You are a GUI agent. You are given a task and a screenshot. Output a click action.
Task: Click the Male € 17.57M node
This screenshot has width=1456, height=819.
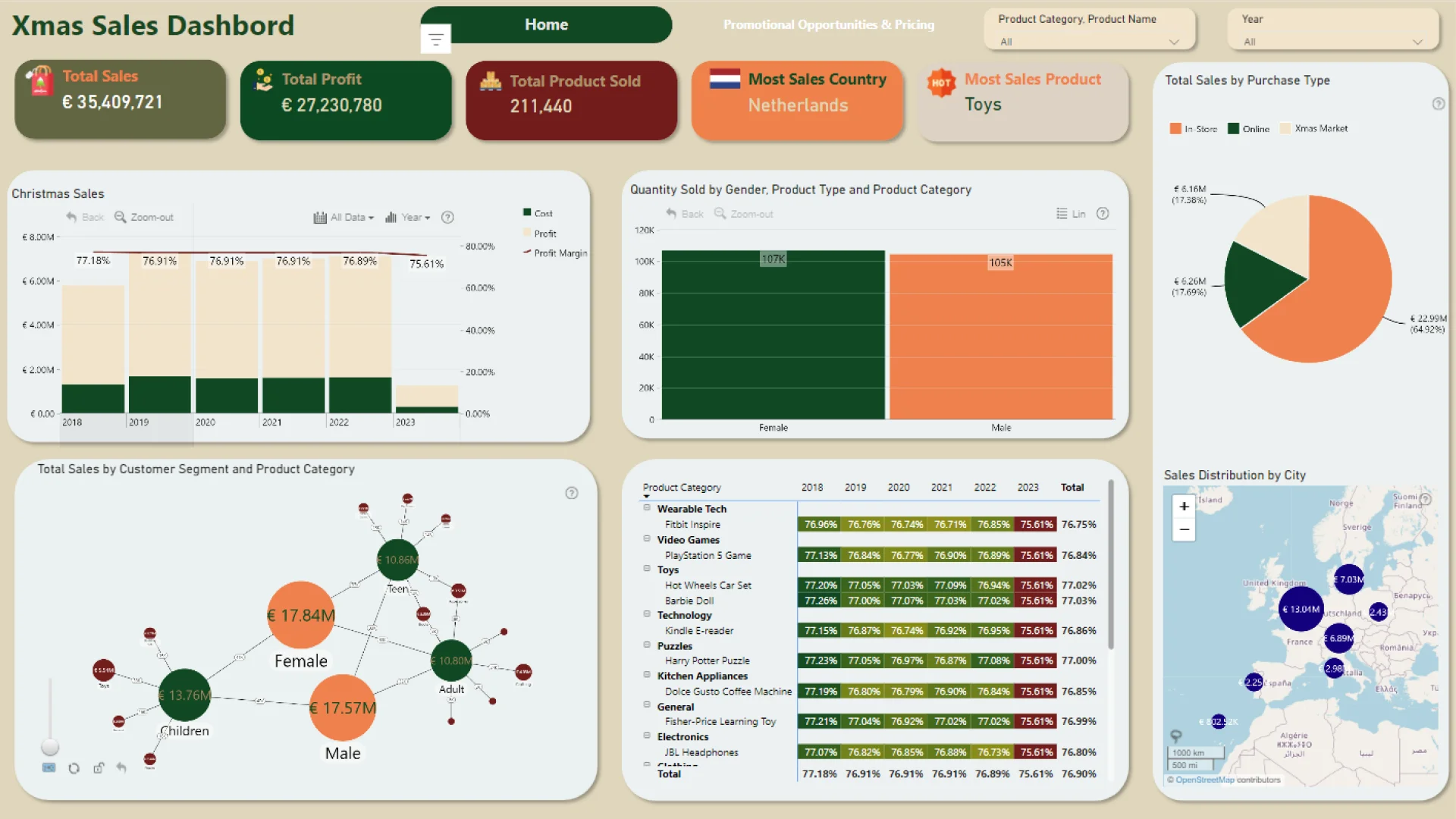(343, 708)
